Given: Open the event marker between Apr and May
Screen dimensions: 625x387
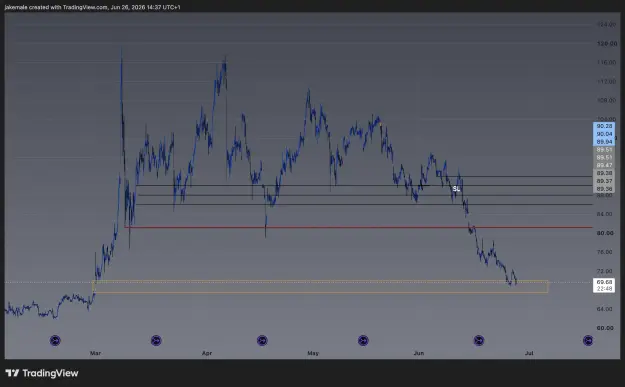Looking at the screenshot, I should 262,340.
